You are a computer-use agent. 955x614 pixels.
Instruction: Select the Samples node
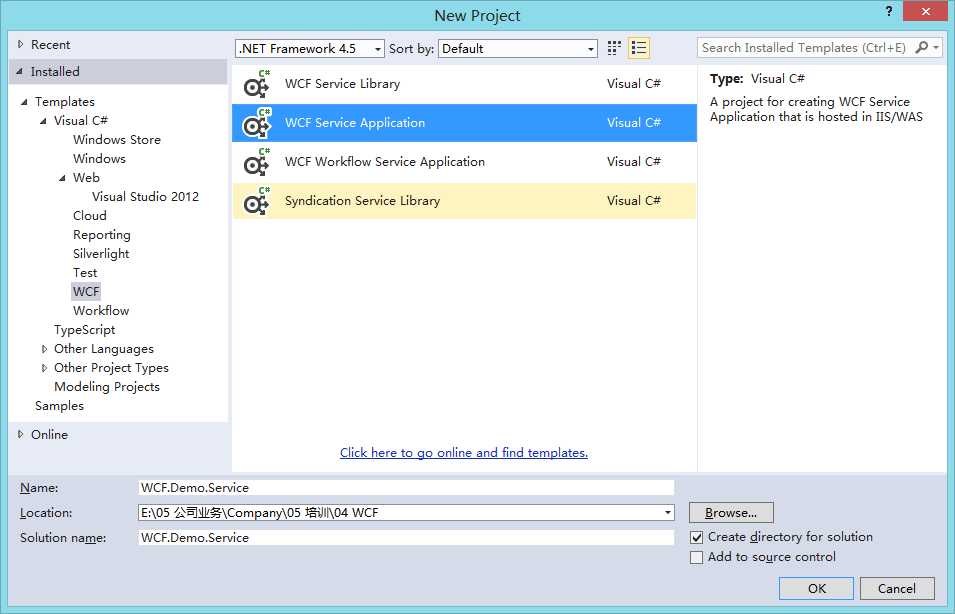(59, 406)
